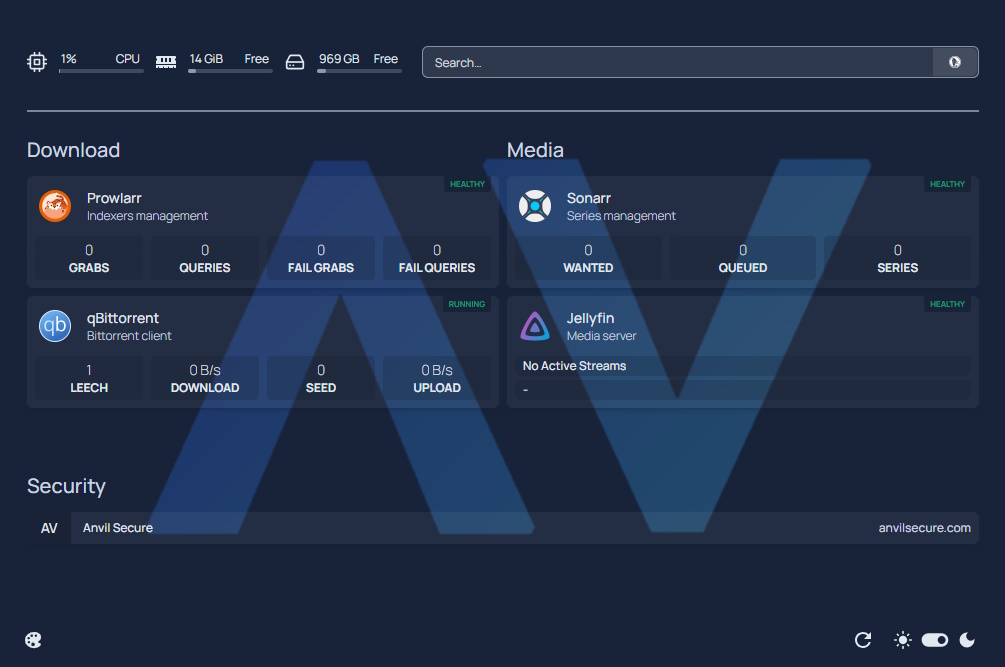The image size is (1005, 667).
Task: Click the sun light-mode icon
Action: coord(903,640)
